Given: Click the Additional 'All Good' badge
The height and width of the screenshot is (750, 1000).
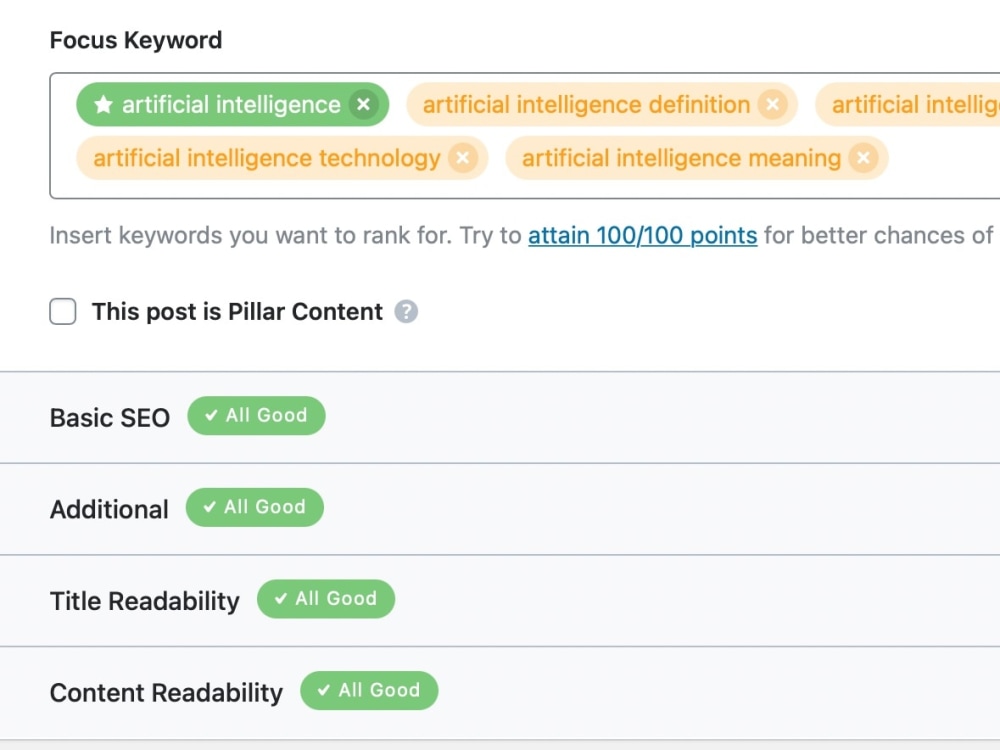Looking at the screenshot, I should point(254,507).
